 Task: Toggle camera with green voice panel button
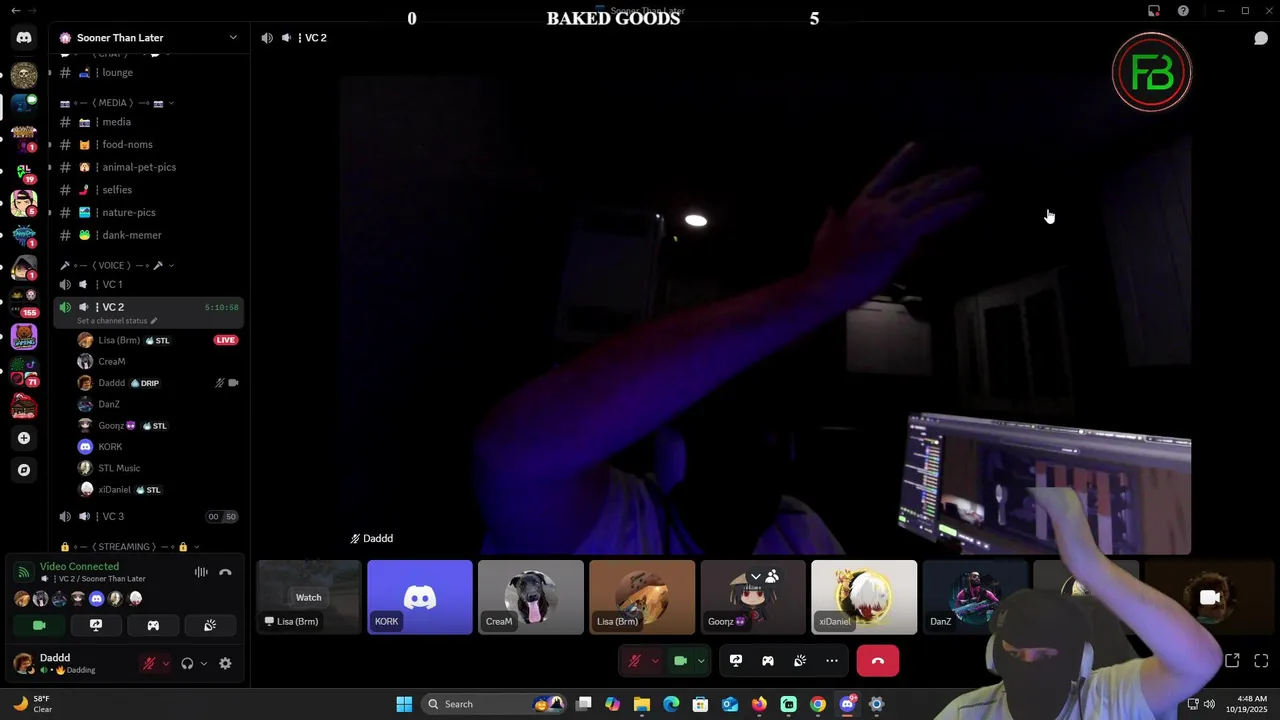pyautogui.click(x=39, y=625)
